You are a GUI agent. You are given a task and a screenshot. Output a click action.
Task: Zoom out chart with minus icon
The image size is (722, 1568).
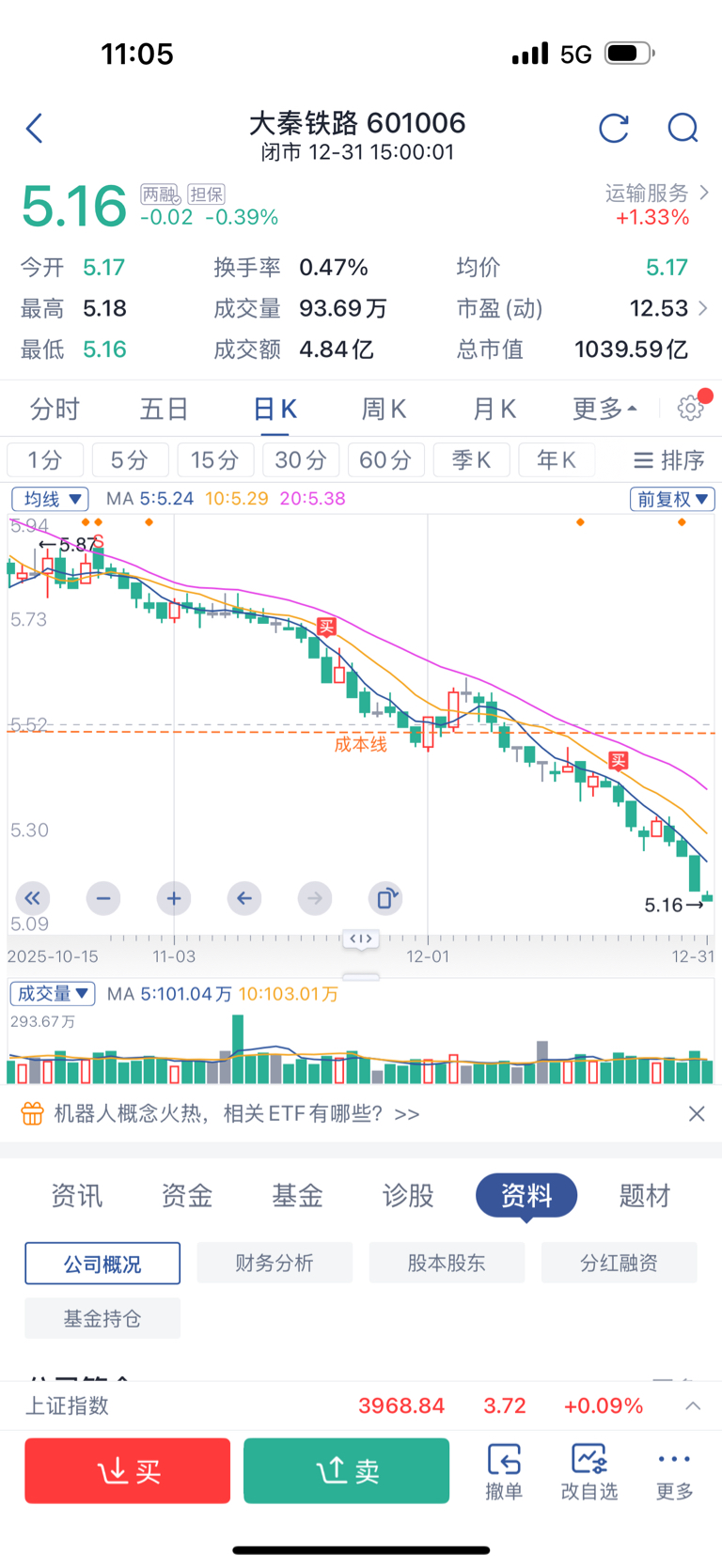pos(103,898)
